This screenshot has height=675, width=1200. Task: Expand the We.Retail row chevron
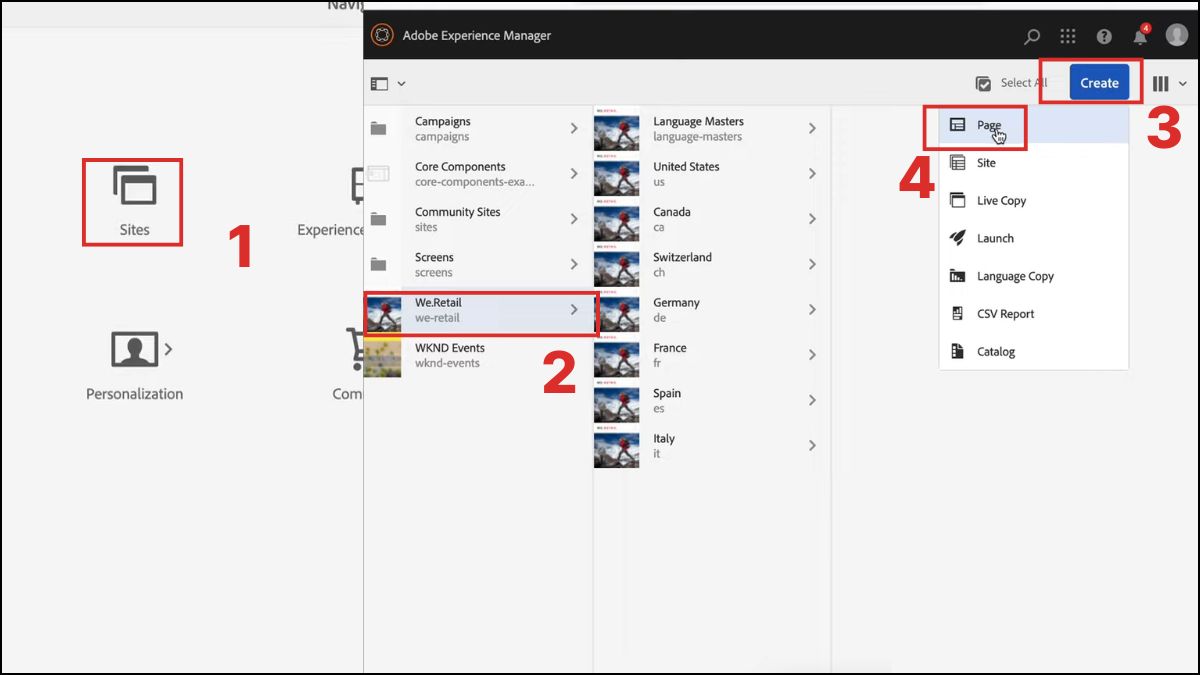(x=574, y=310)
